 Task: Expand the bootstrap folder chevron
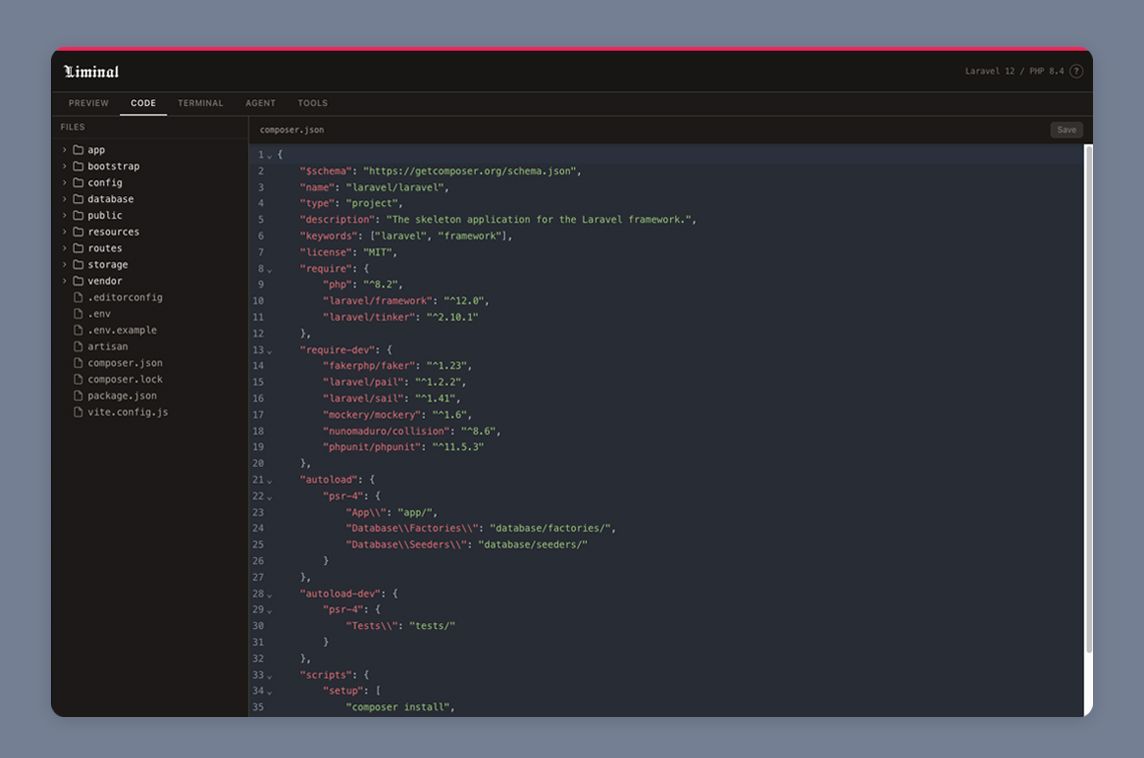[64, 166]
